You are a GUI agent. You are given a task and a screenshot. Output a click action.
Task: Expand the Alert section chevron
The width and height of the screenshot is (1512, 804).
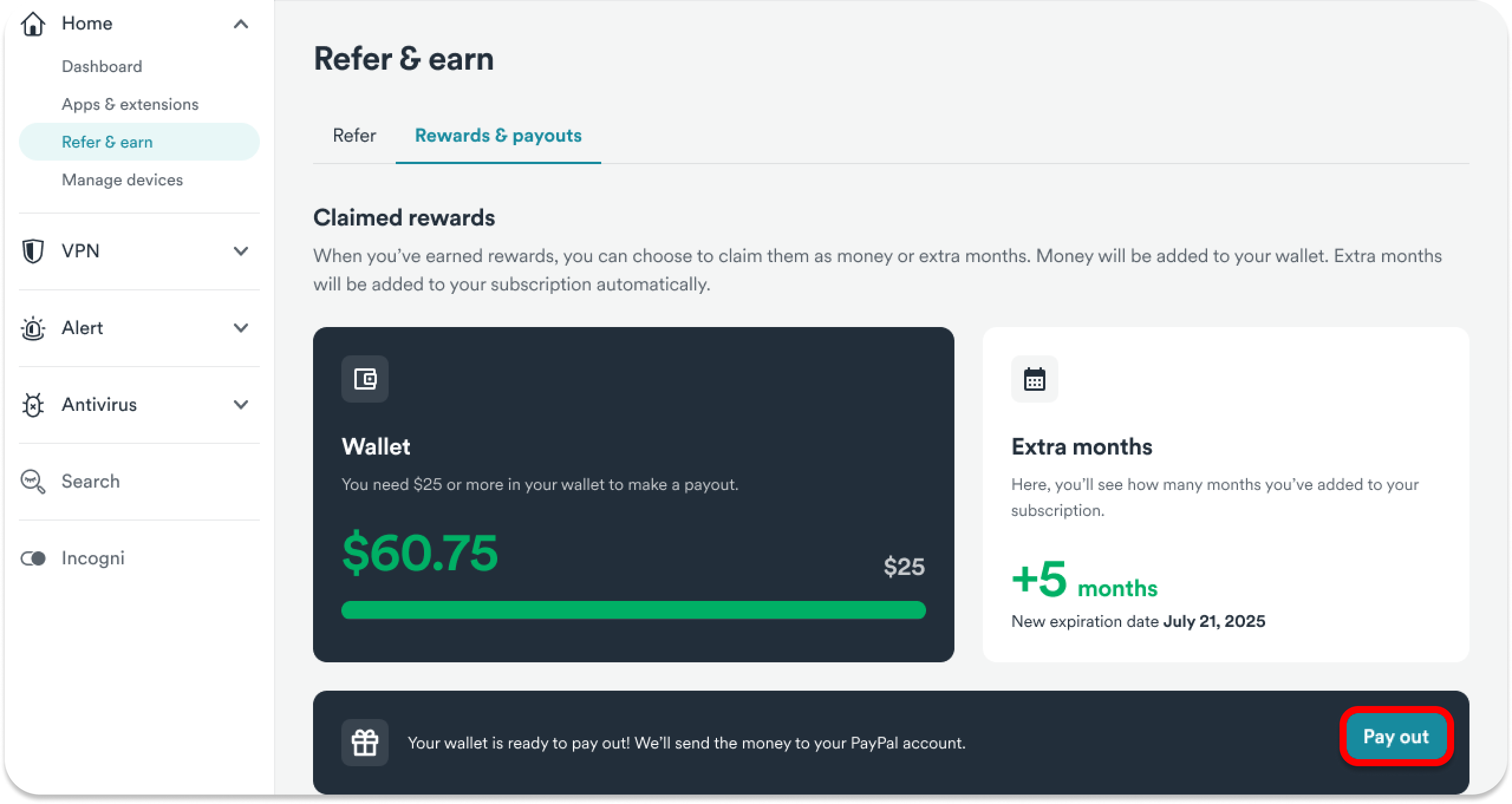click(240, 328)
